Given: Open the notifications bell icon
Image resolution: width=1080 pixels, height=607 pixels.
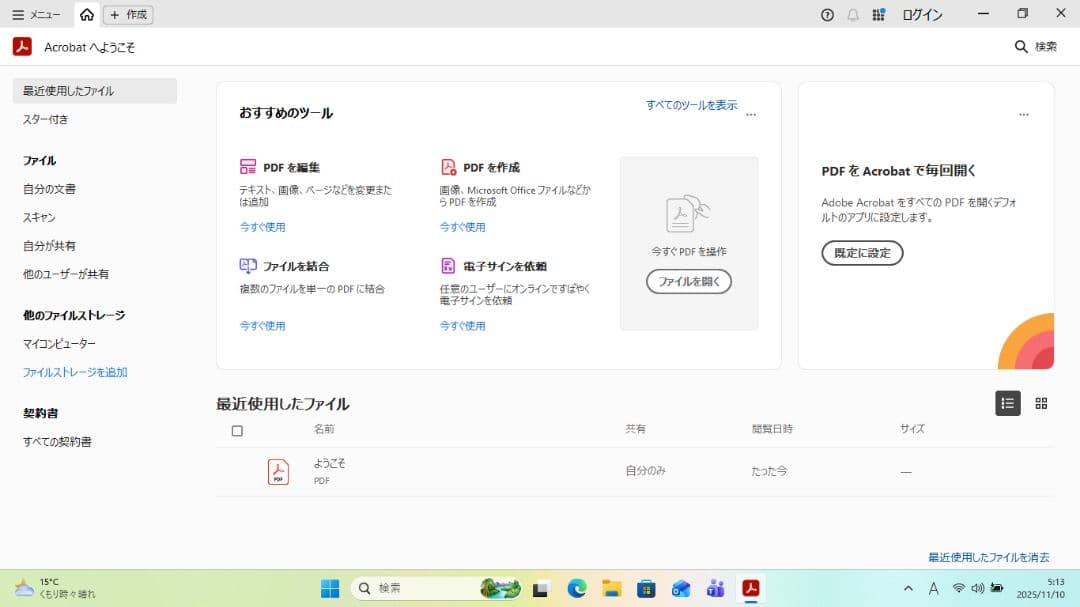Looking at the screenshot, I should [853, 15].
